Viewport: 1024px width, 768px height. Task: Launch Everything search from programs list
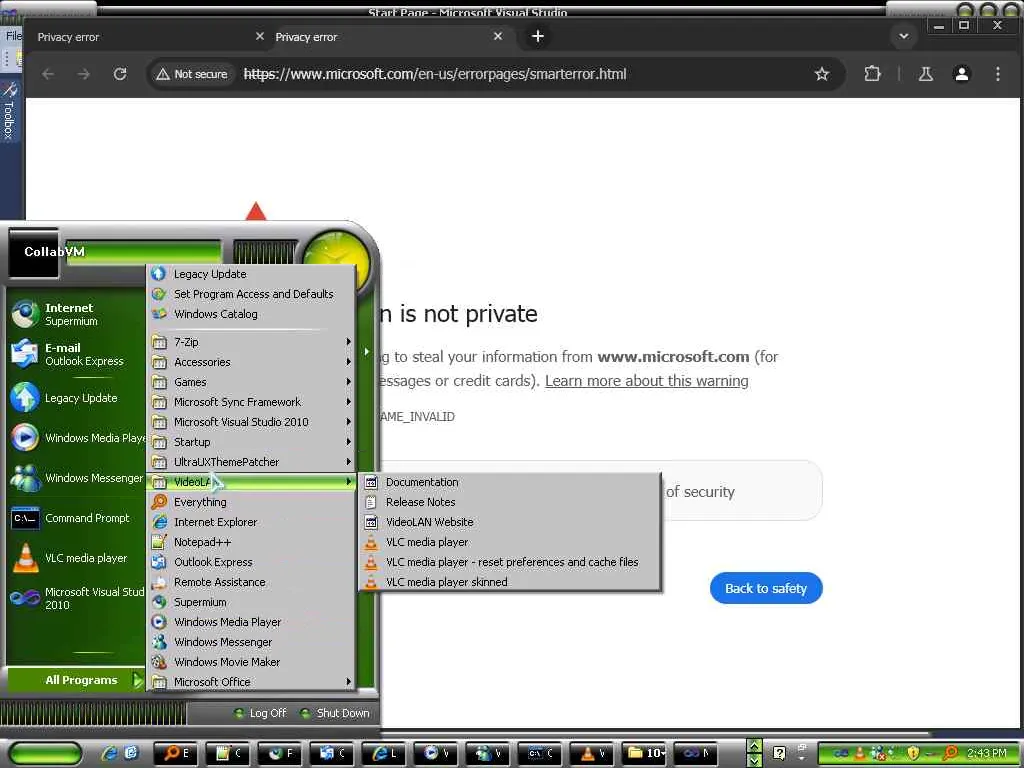pos(251,502)
